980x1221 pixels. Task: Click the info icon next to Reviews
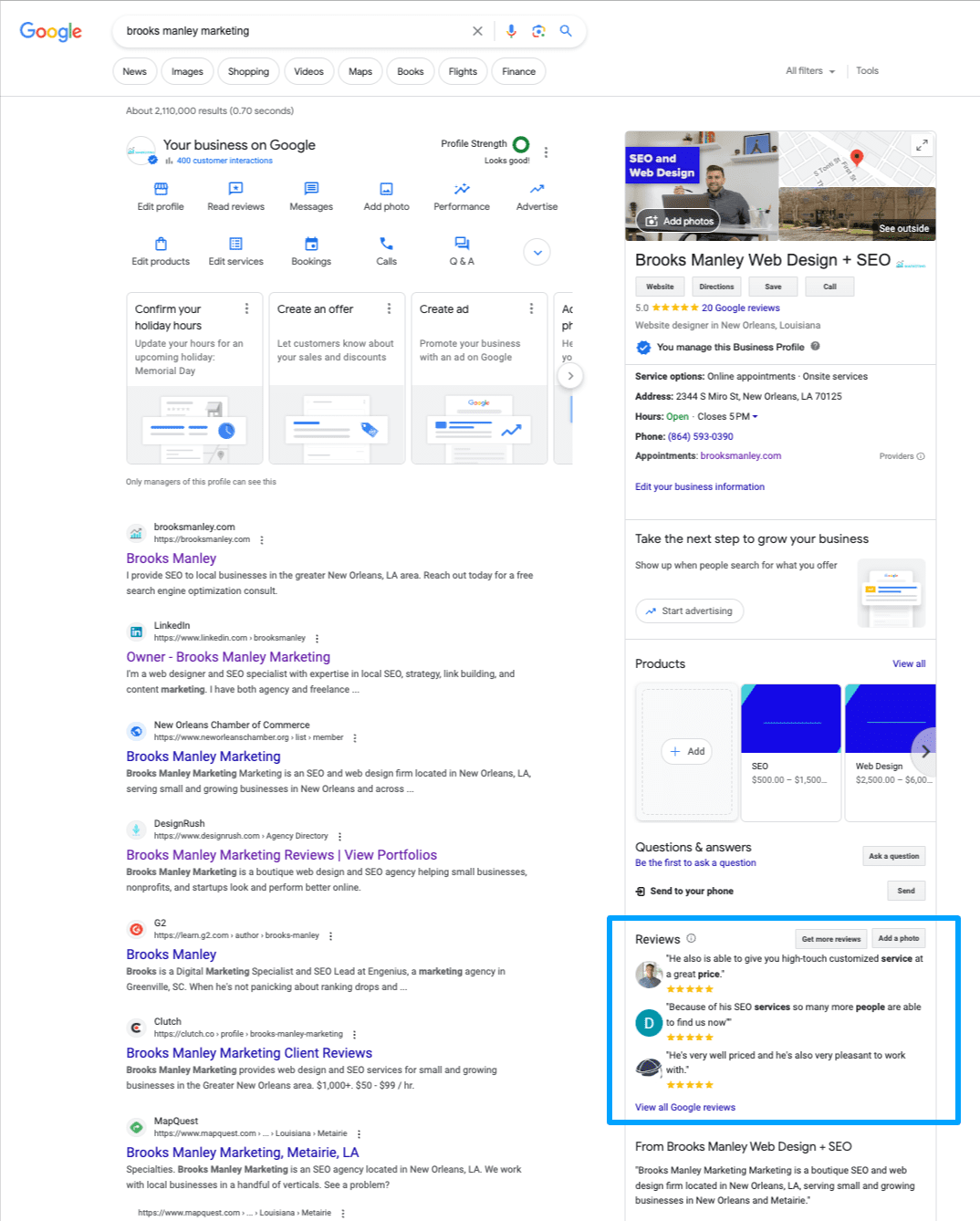(691, 938)
